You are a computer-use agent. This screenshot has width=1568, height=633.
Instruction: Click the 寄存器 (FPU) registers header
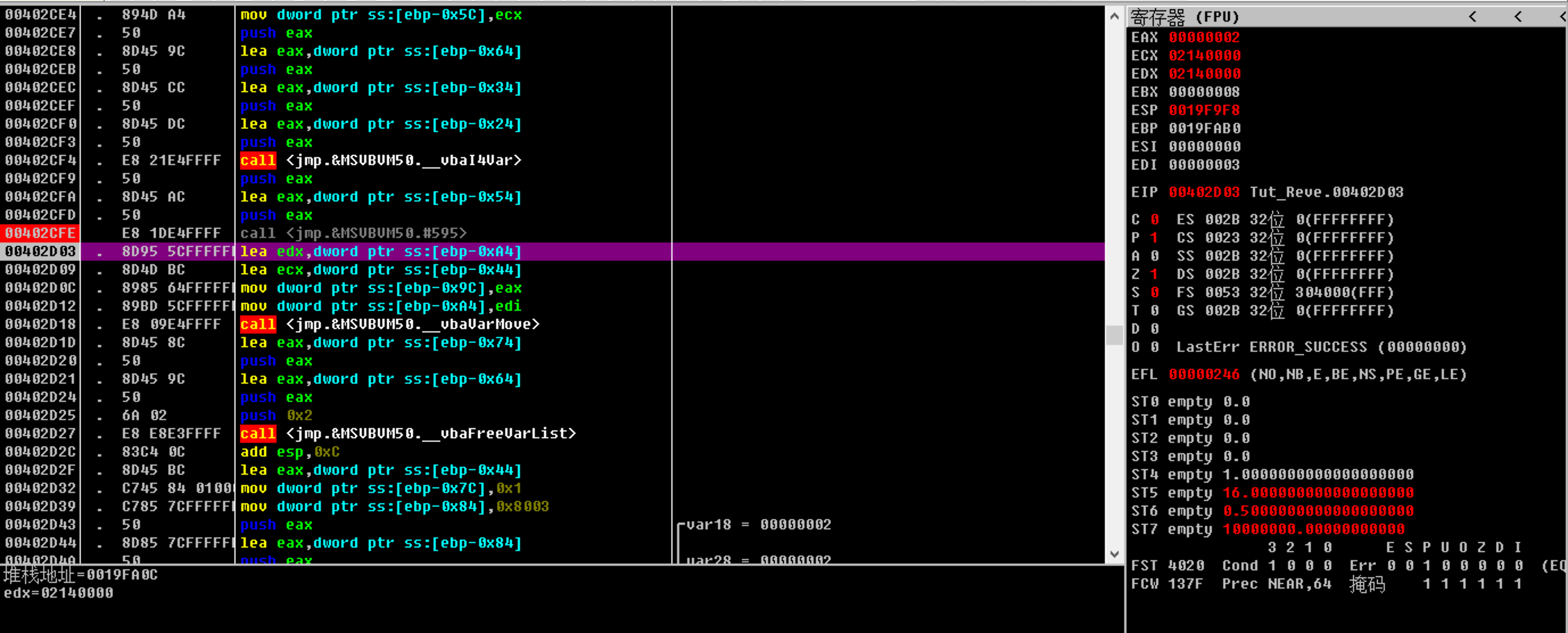pos(1185,17)
